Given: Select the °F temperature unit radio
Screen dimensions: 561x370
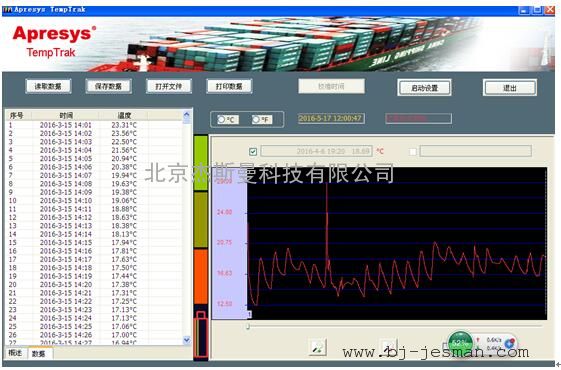Looking at the screenshot, I should (256, 119).
